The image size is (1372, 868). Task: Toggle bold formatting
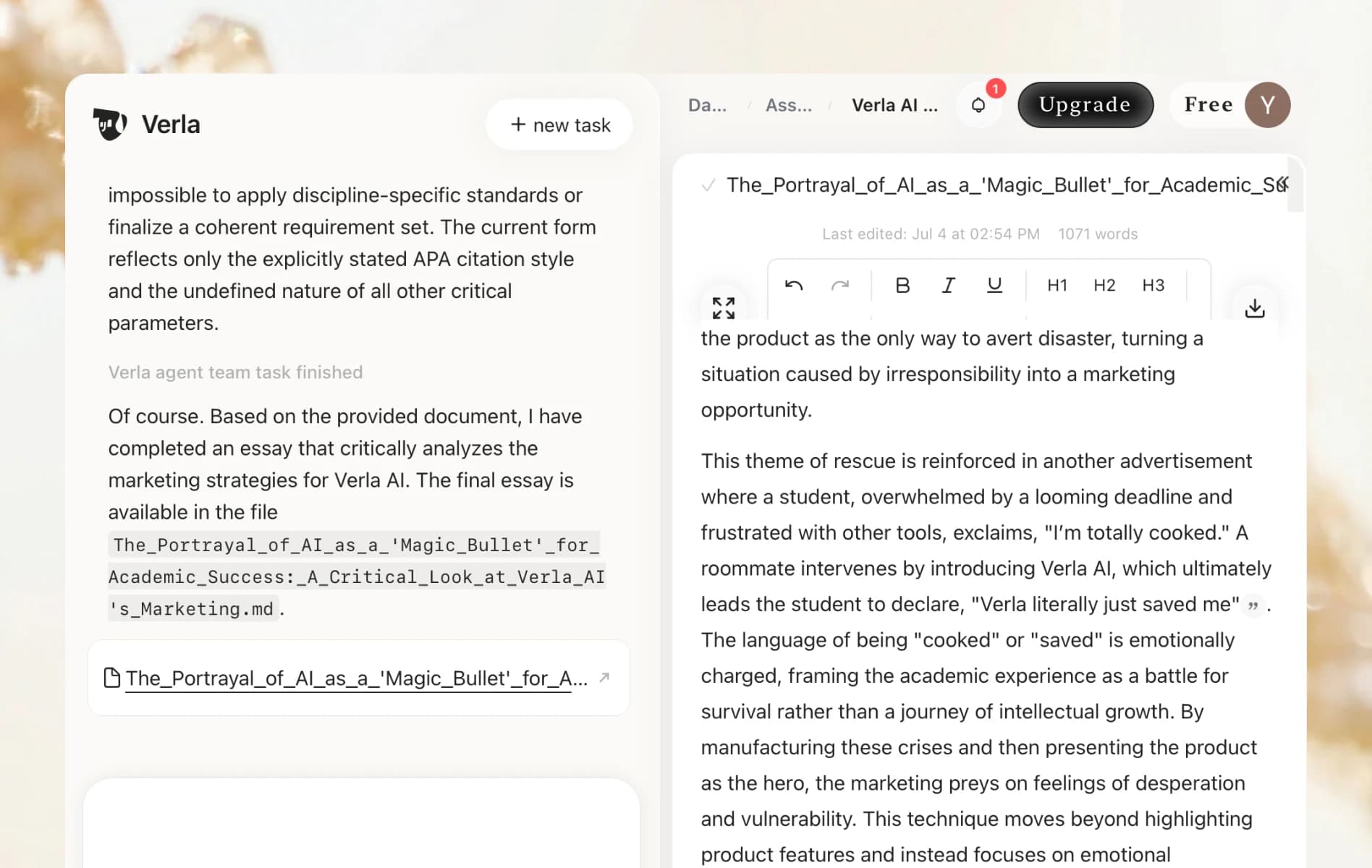(x=902, y=286)
